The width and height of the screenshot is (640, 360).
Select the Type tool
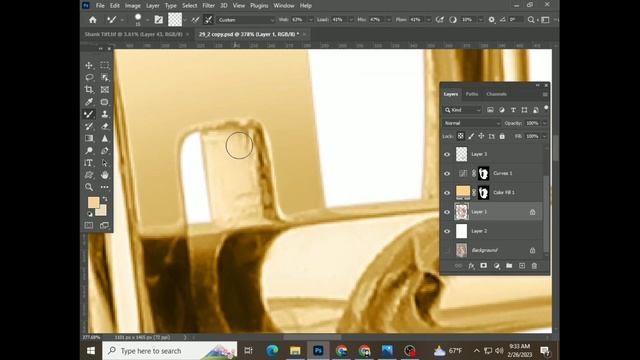coord(89,163)
